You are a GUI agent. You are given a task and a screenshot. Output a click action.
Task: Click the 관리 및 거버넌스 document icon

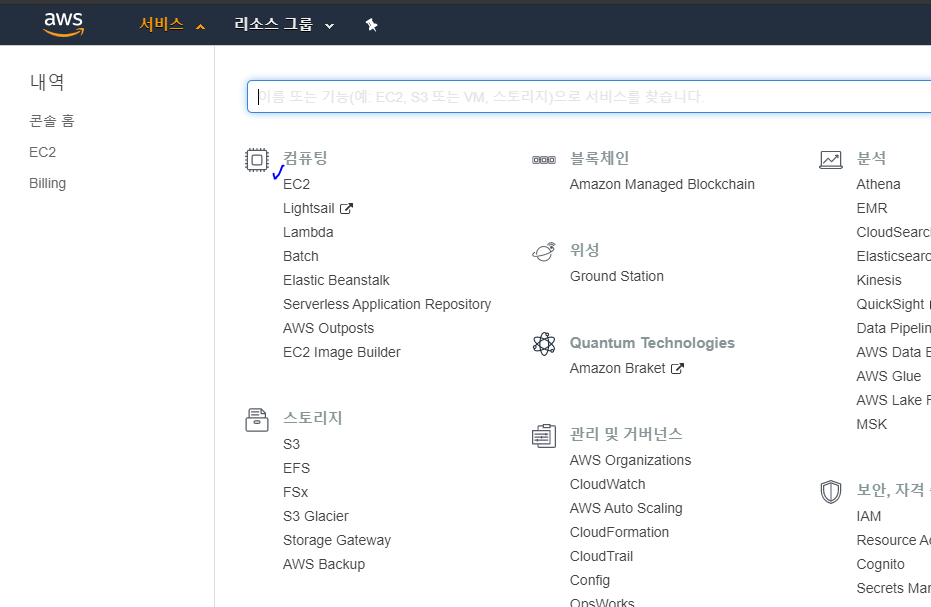(544, 435)
